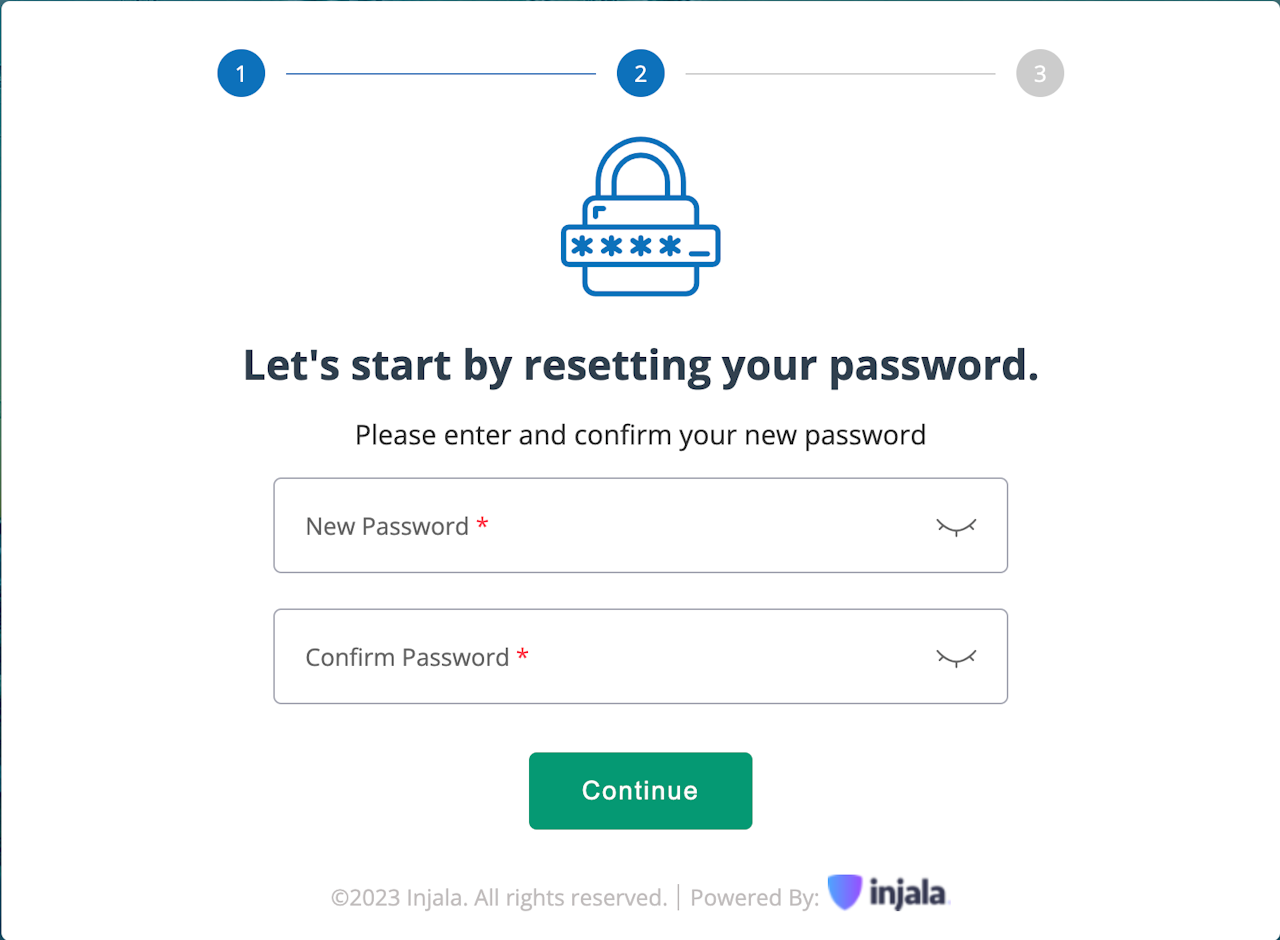Click the Injala shield logo icon
This screenshot has height=940, width=1280.
[x=845, y=892]
